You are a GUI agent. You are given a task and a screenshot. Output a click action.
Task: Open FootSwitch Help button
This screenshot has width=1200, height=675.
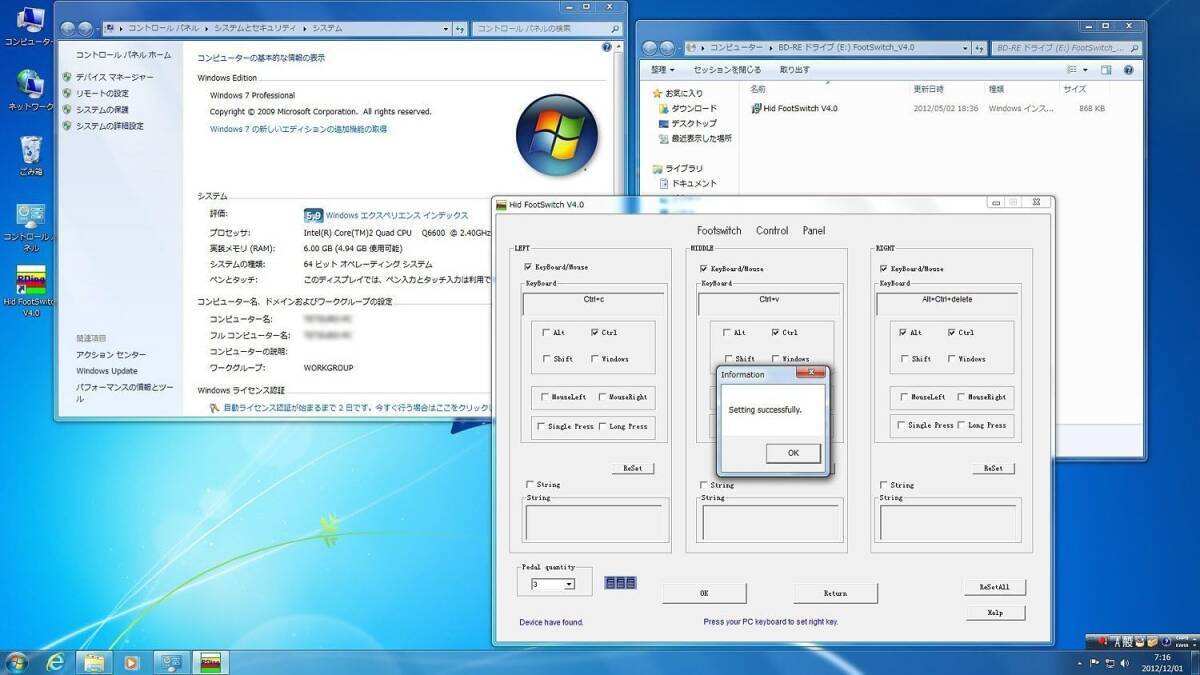(x=995, y=612)
